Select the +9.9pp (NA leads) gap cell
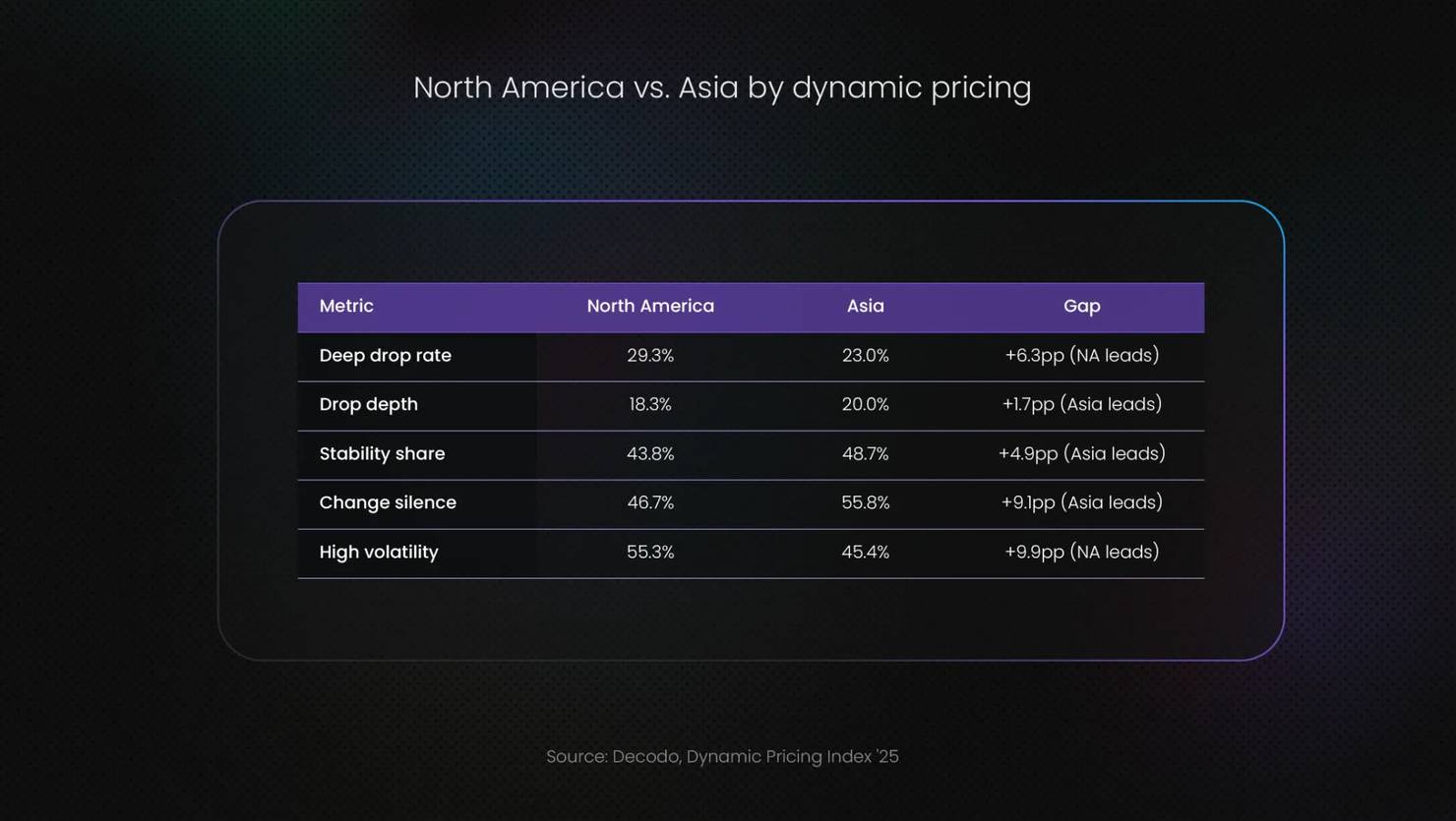 coord(1081,552)
